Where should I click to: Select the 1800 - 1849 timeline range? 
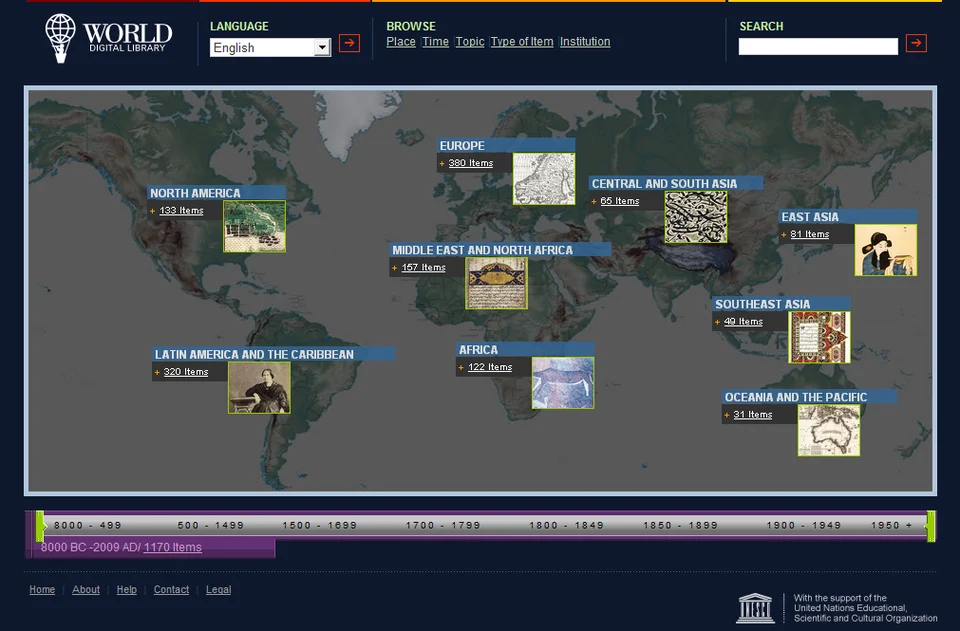[566, 524]
